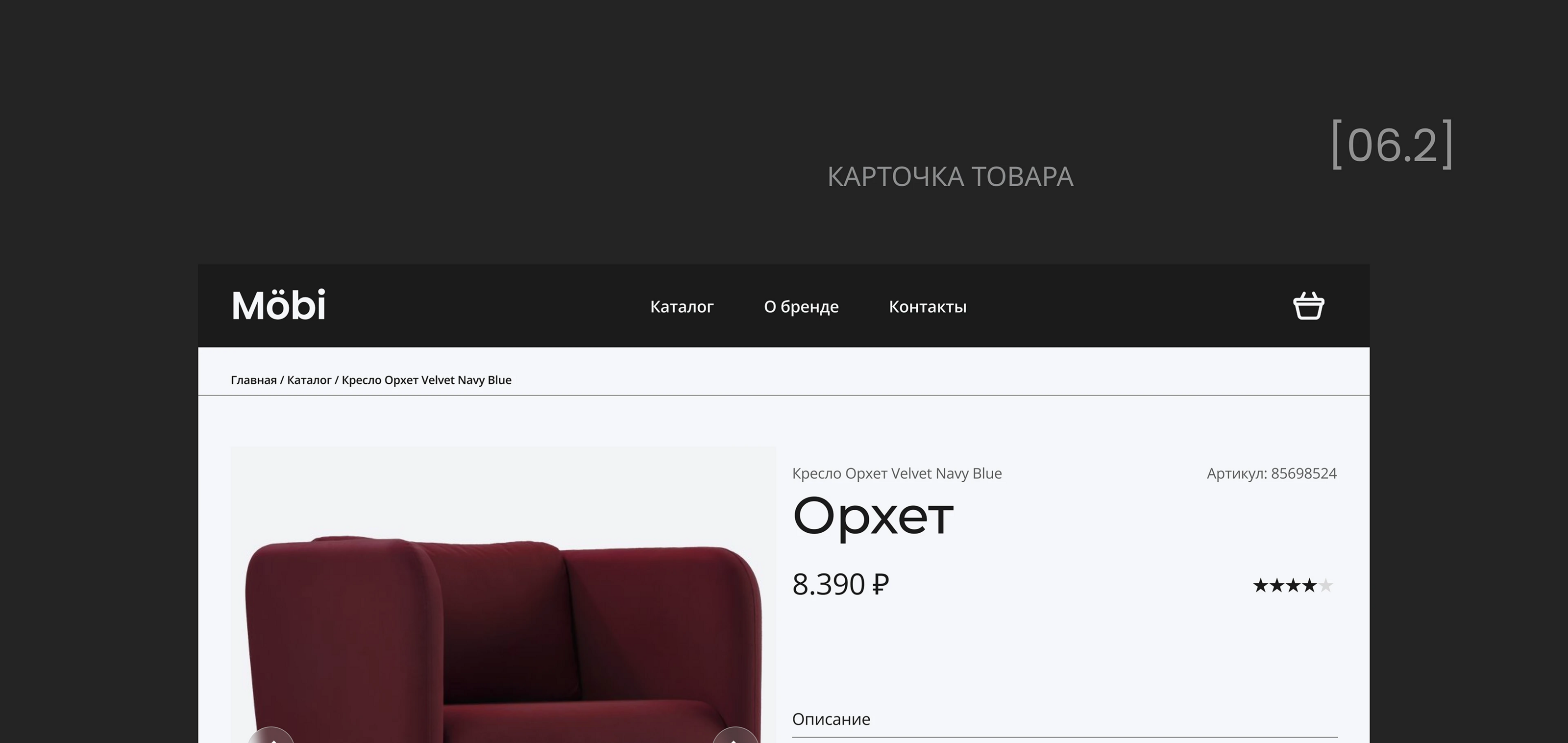Screen dimensions: 1568x743
Task: Click breadcrumb Кресло Орхет Velvet Navy Blue
Action: (x=427, y=380)
